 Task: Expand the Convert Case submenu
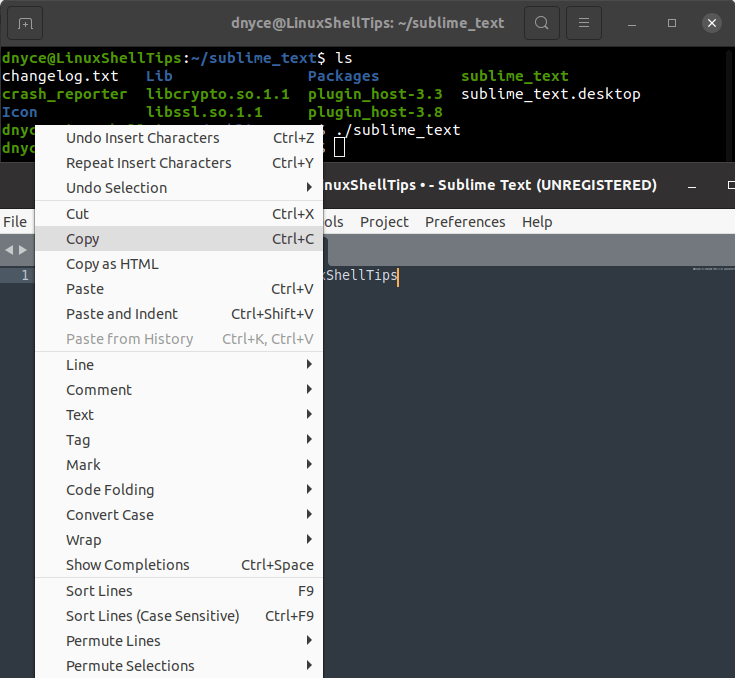pyautogui.click(x=179, y=515)
